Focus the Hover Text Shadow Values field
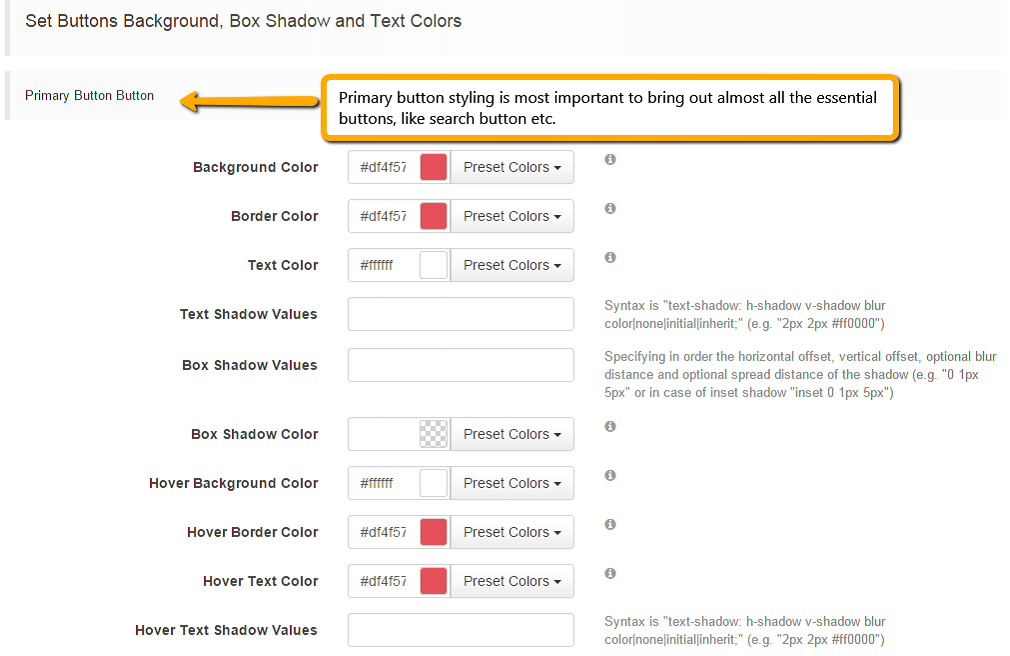The height and width of the screenshot is (656, 1010). click(461, 630)
